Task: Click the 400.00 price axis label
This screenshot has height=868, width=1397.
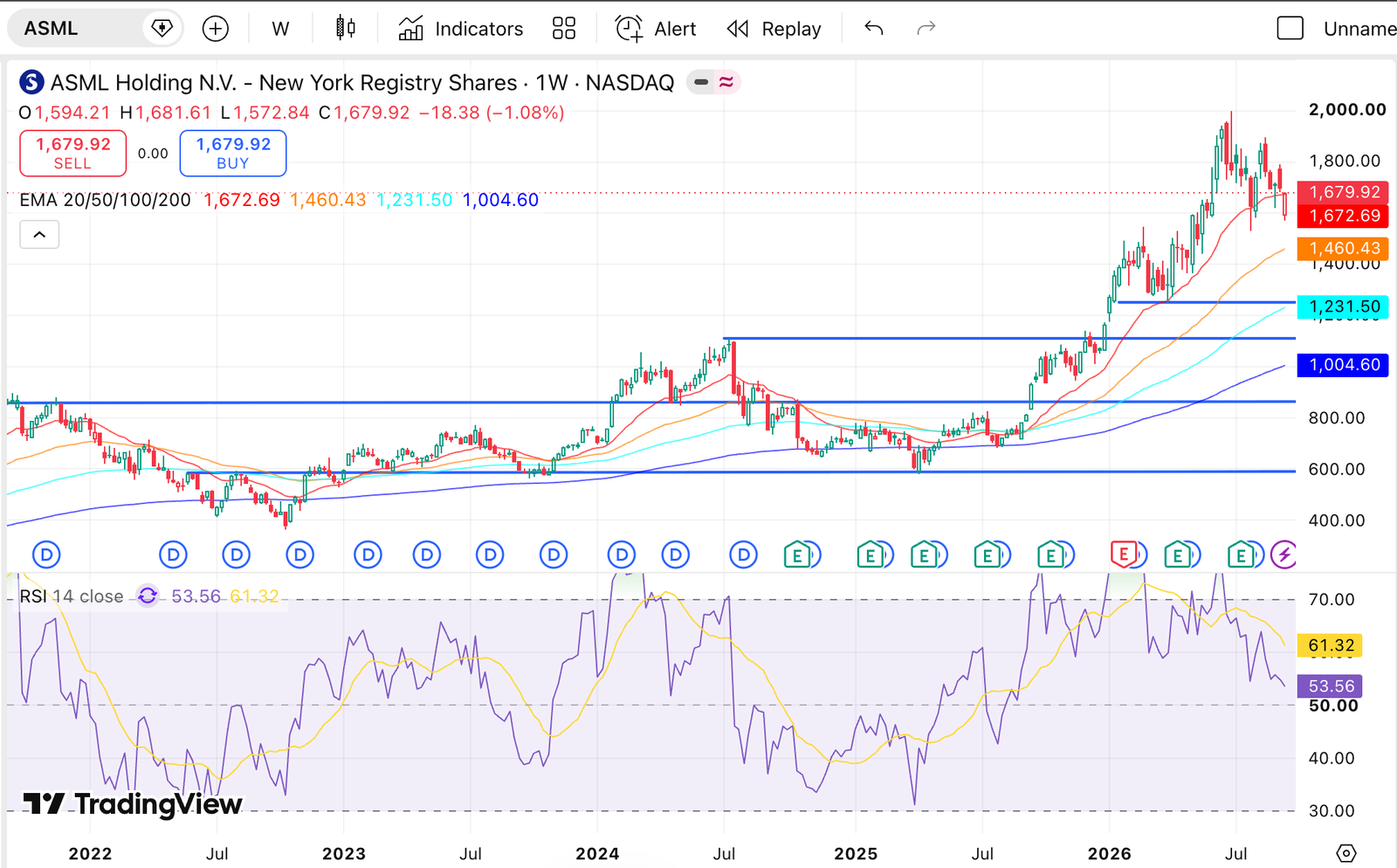Action: [1337, 520]
